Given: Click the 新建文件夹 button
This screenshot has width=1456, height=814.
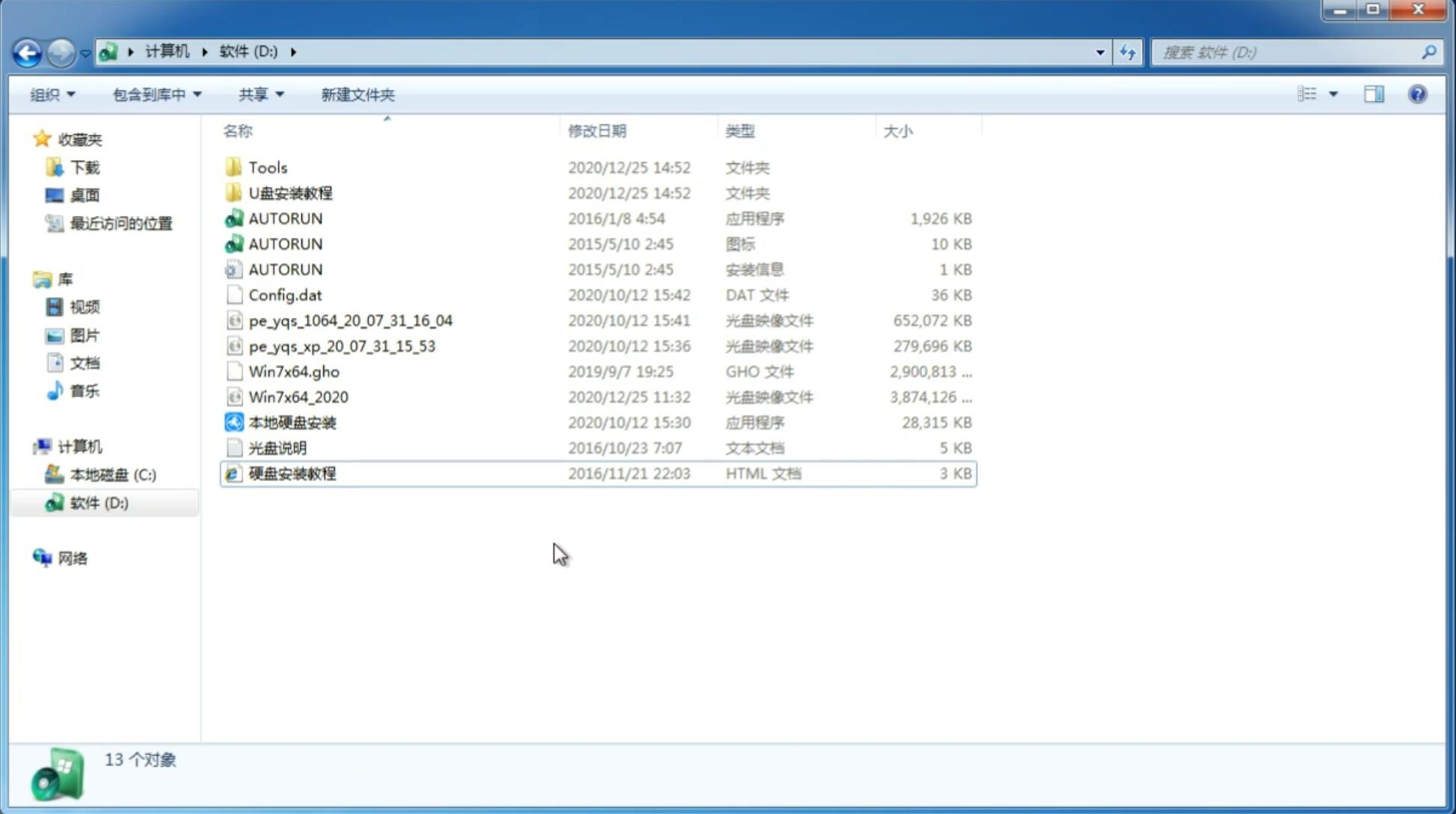Looking at the screenshot, I should pyautogui.click(x=357, y=94).
